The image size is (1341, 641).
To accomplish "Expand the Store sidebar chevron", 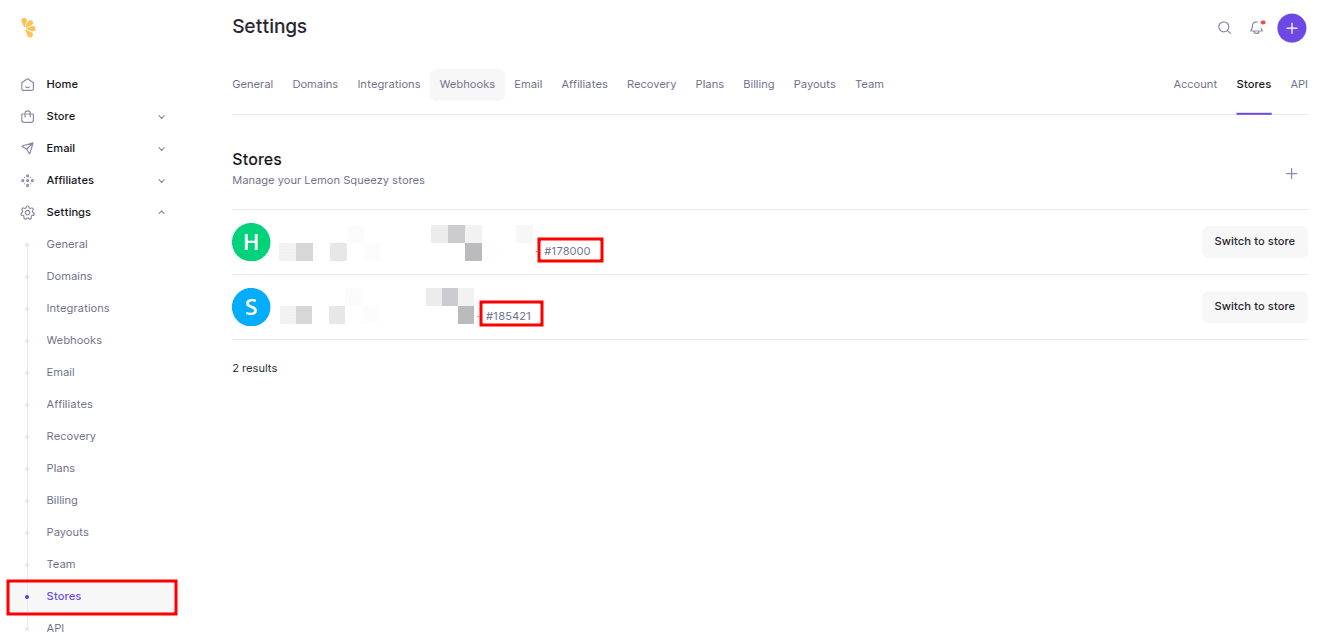I will [x=162, y=117].
